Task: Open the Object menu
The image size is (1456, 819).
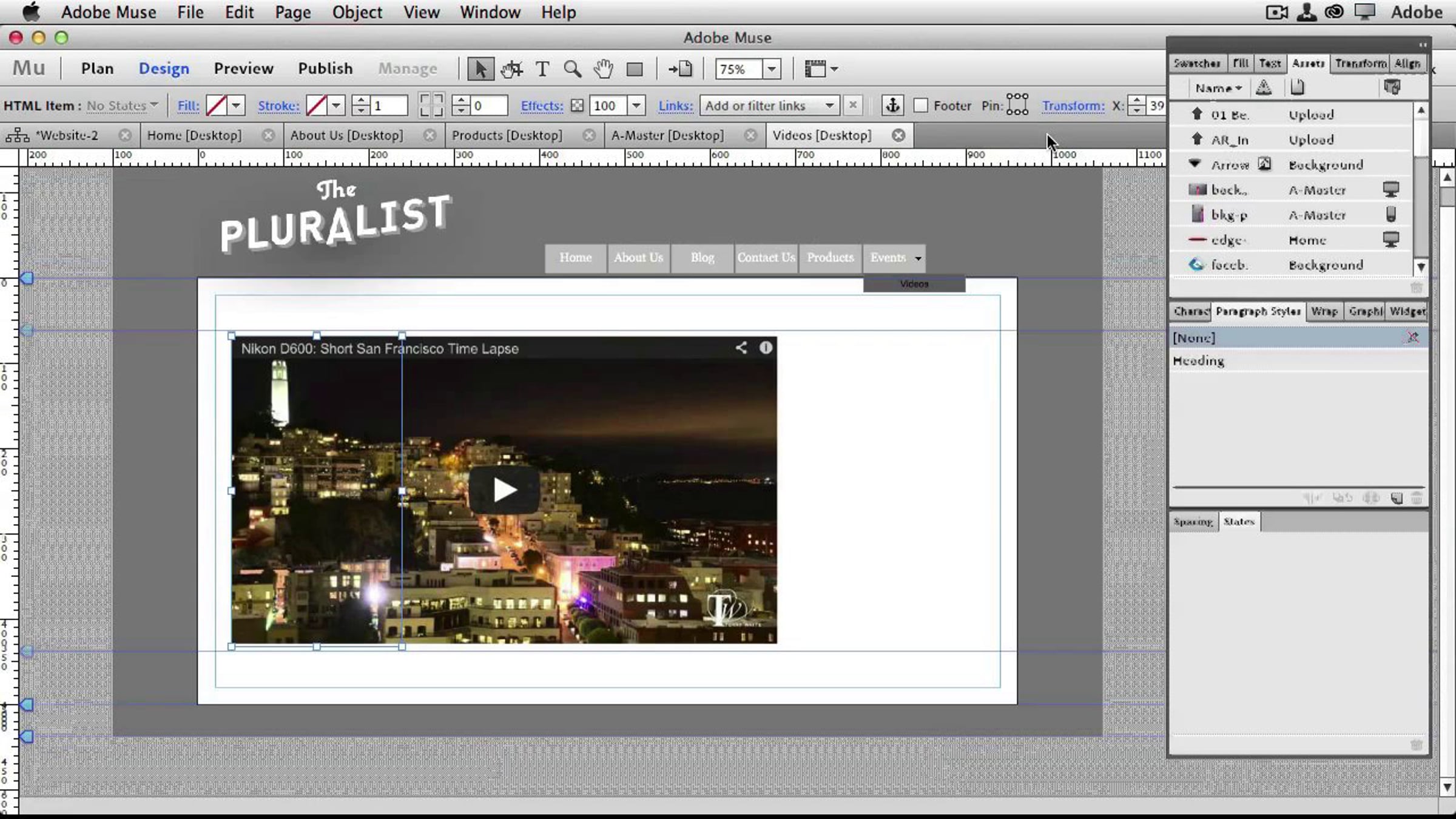Action: [x=357, y=12]
